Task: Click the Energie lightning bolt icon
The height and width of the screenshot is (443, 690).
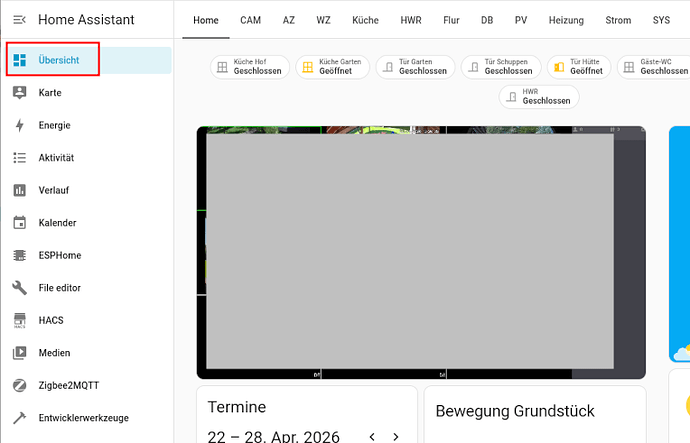Action: pyautogui.click(x=19, y=125)
